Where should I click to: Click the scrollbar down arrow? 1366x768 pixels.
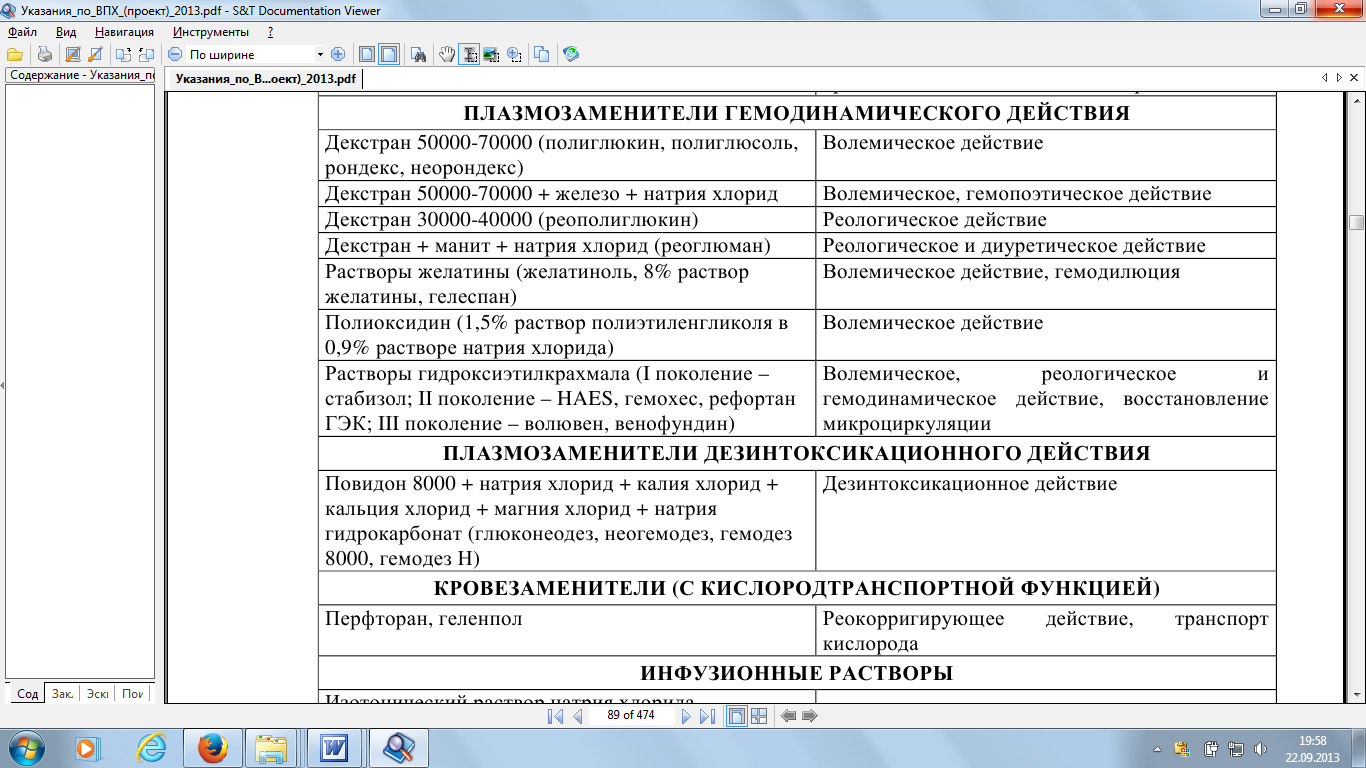tap(1356, 695)
